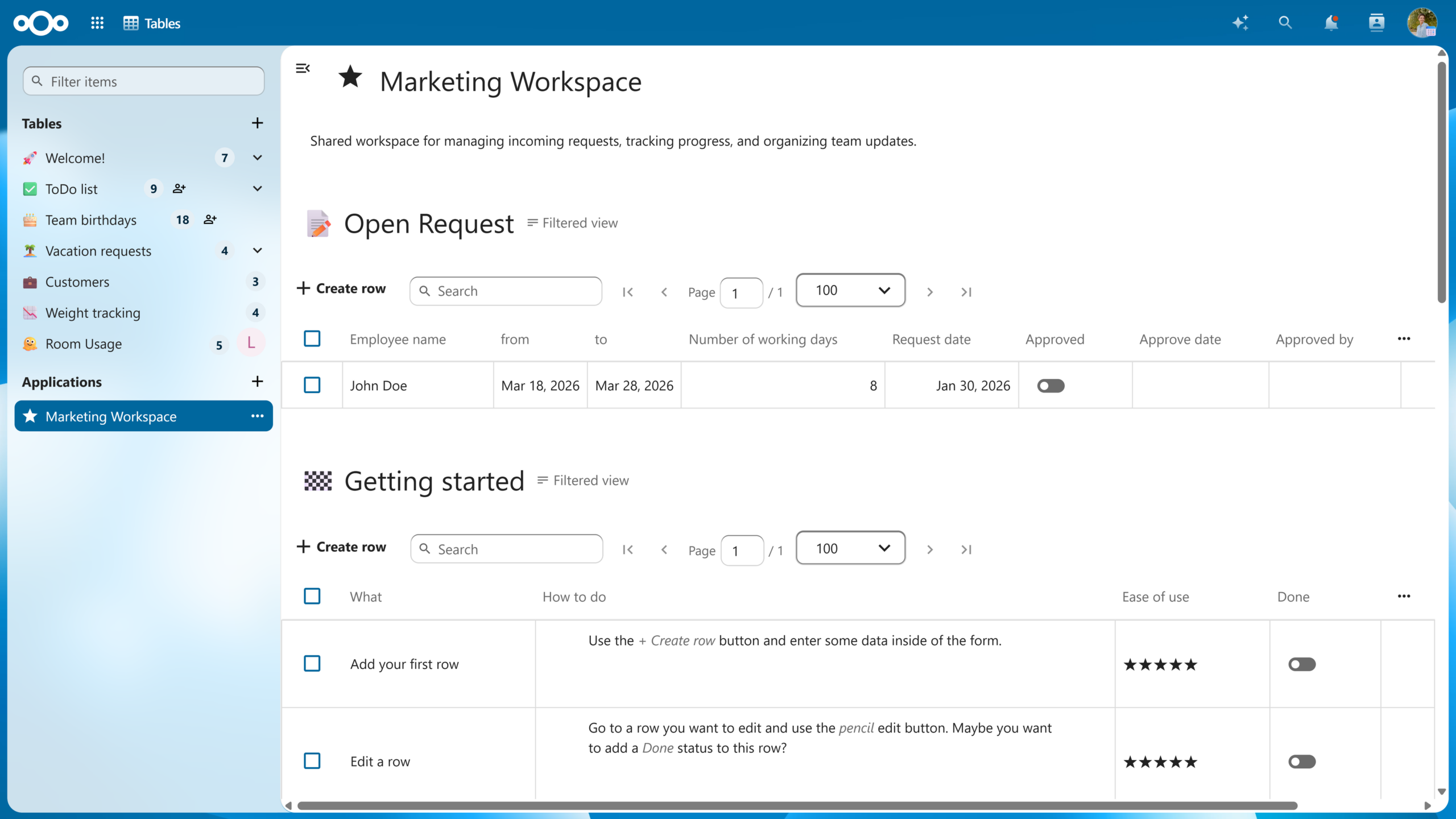Click the horizontal scrollbar at bottom
The image size is (1456, 819).
797,805
